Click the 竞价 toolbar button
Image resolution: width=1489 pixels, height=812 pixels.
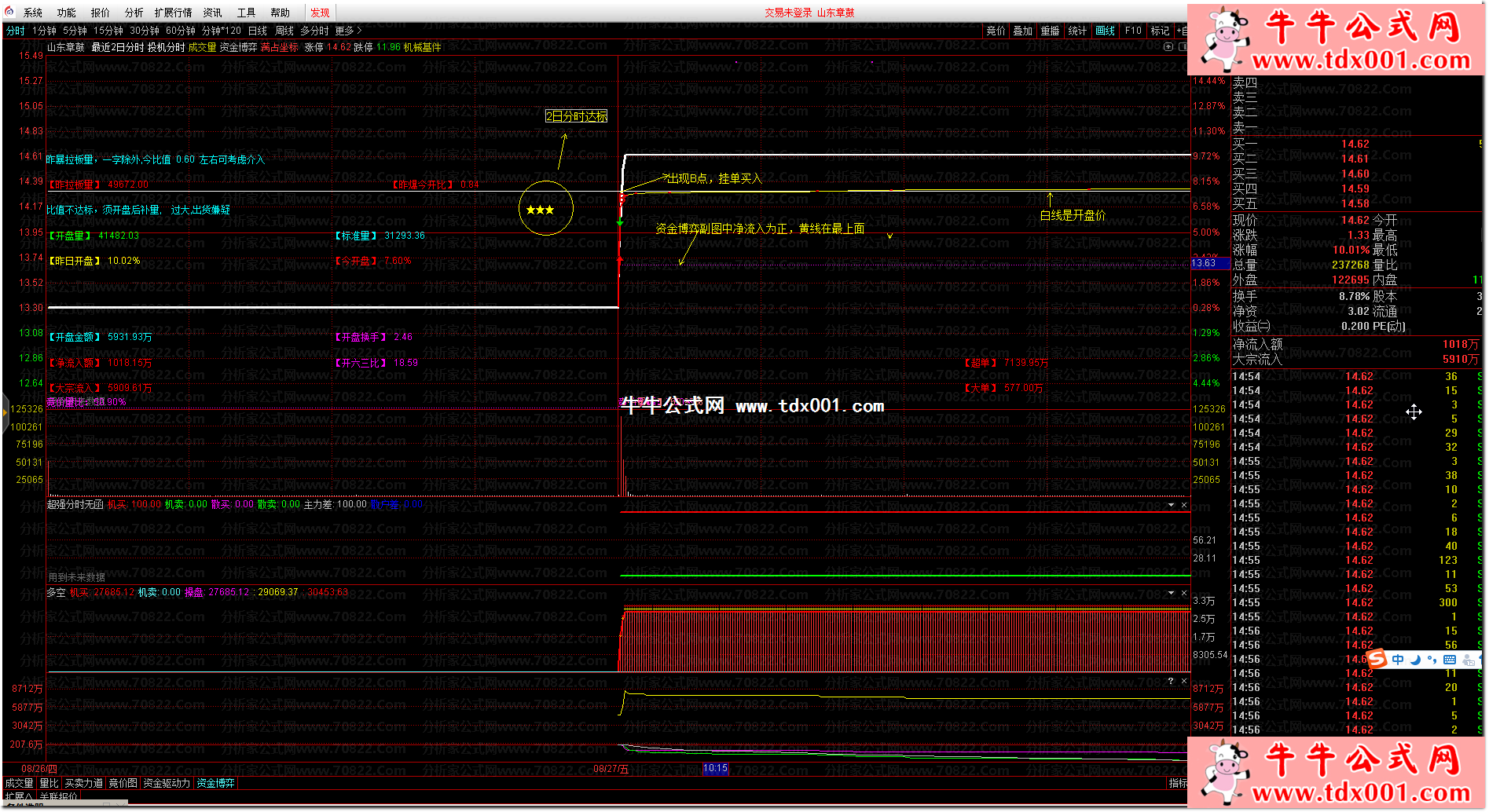[996, 31]
